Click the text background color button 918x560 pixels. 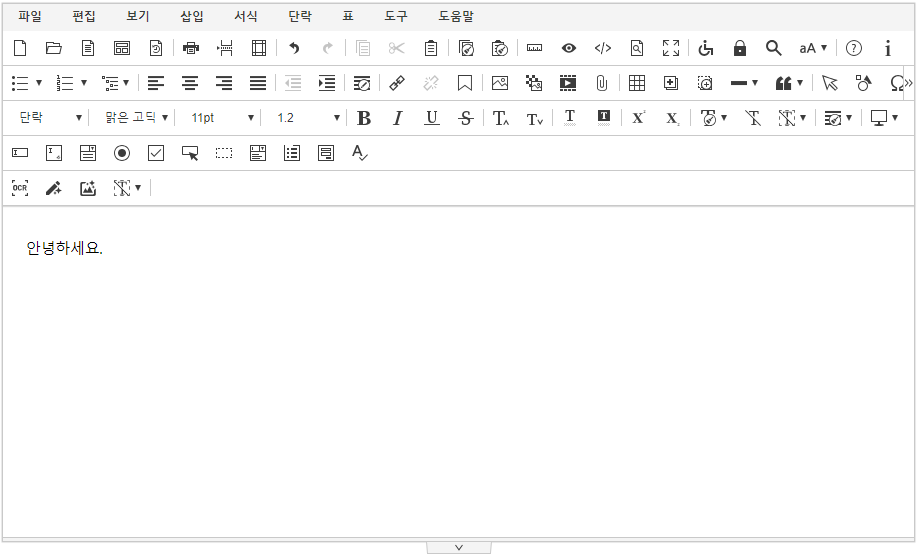603,118
